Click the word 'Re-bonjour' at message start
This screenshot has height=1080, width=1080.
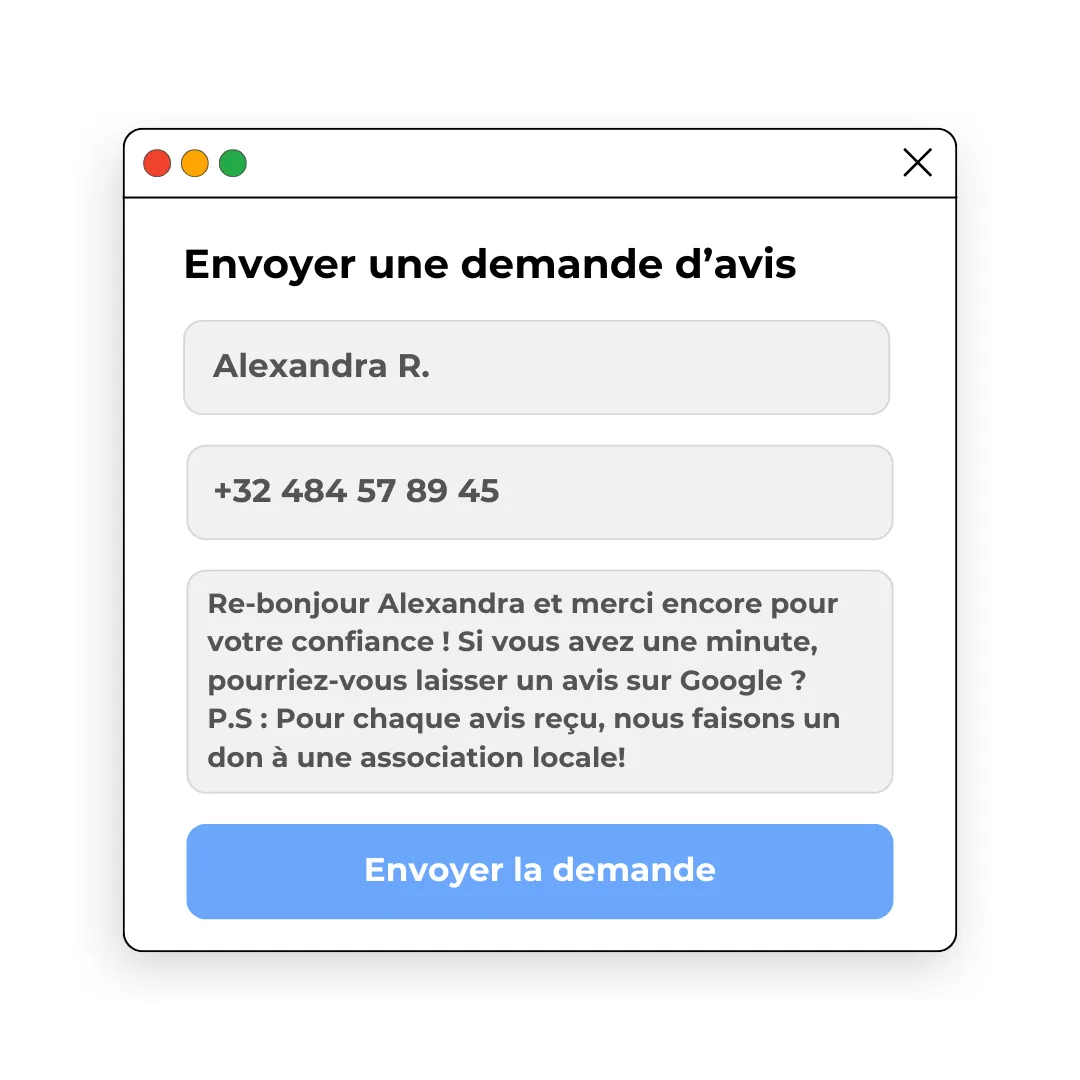pos(289,605)
